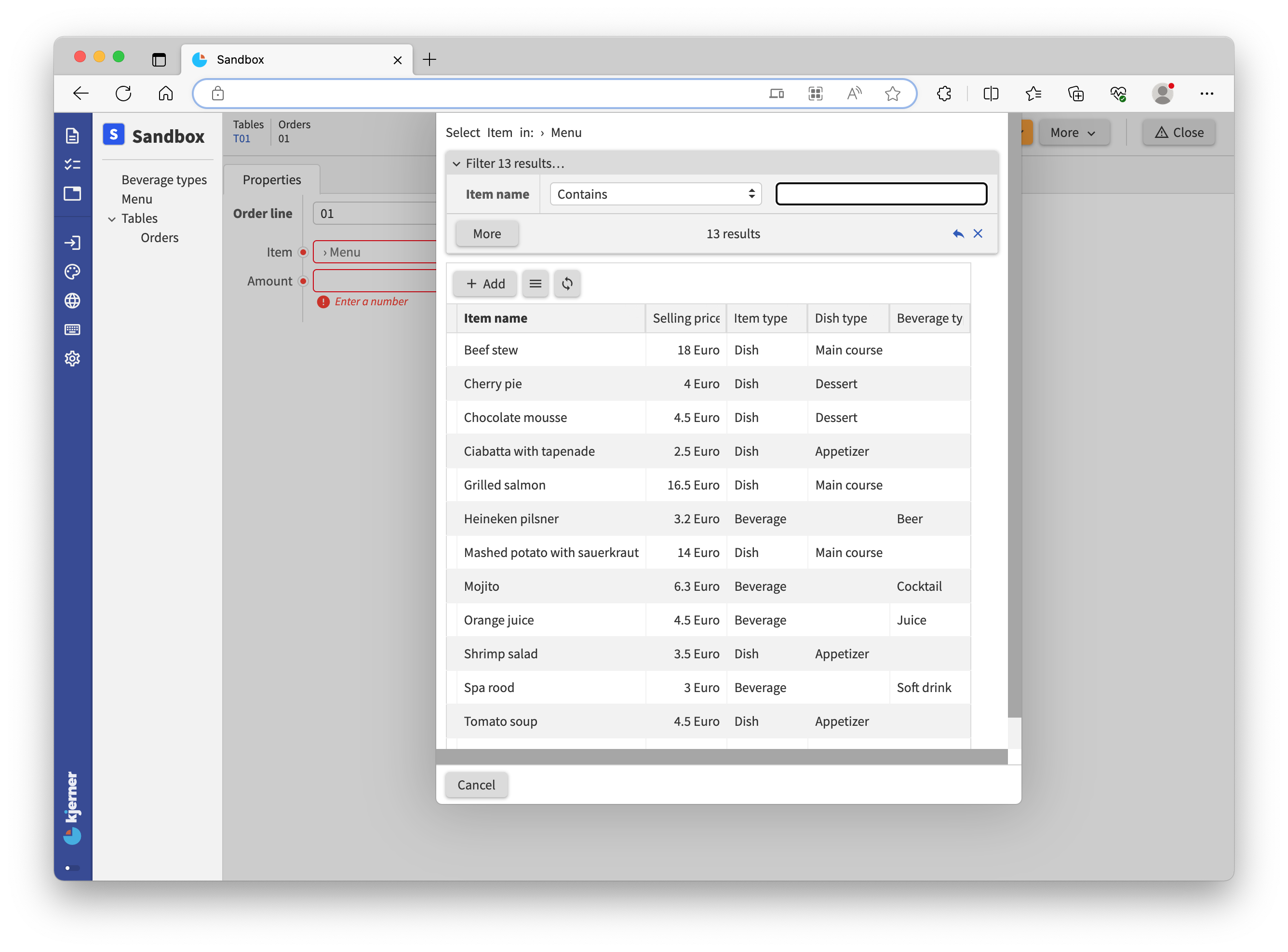Click the Close button at top right

[1179, 133]
